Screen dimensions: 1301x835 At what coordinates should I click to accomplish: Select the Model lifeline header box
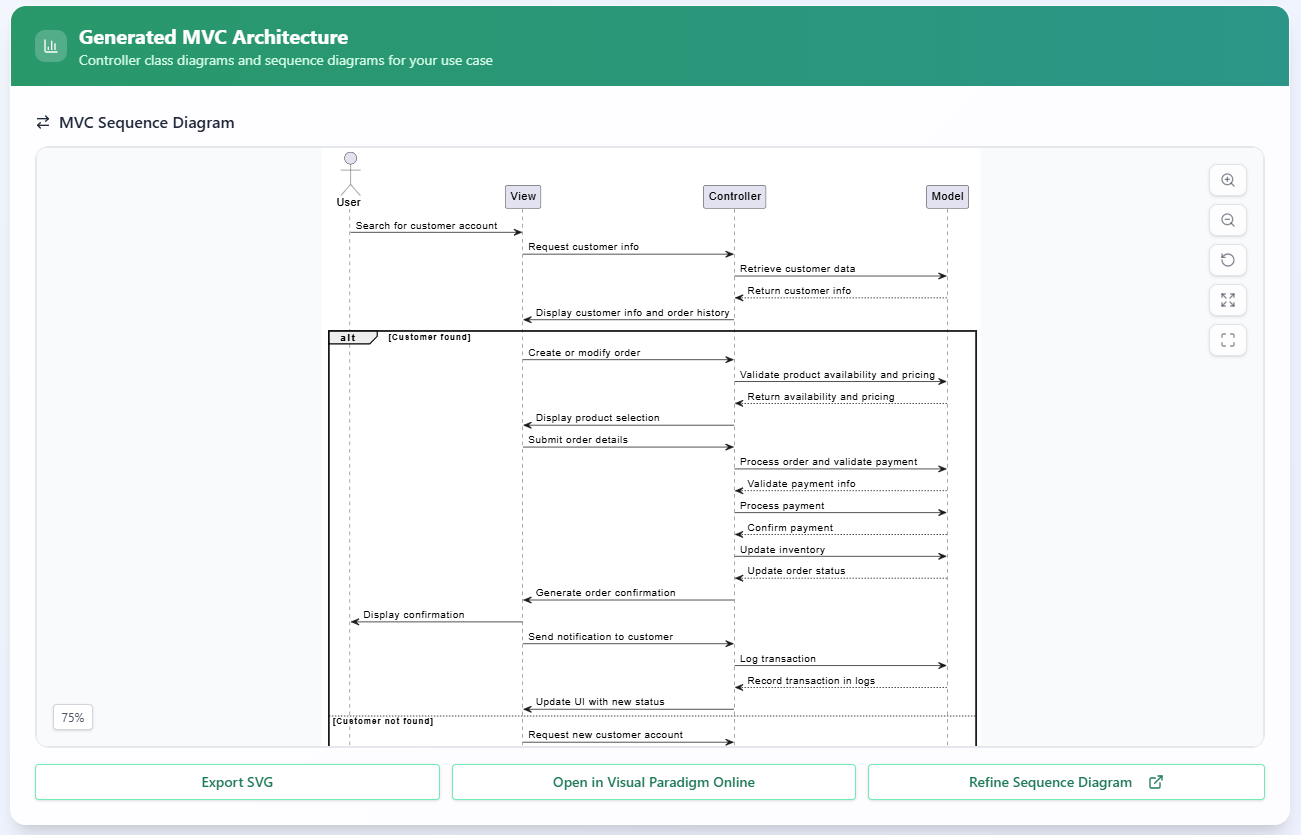946,196
